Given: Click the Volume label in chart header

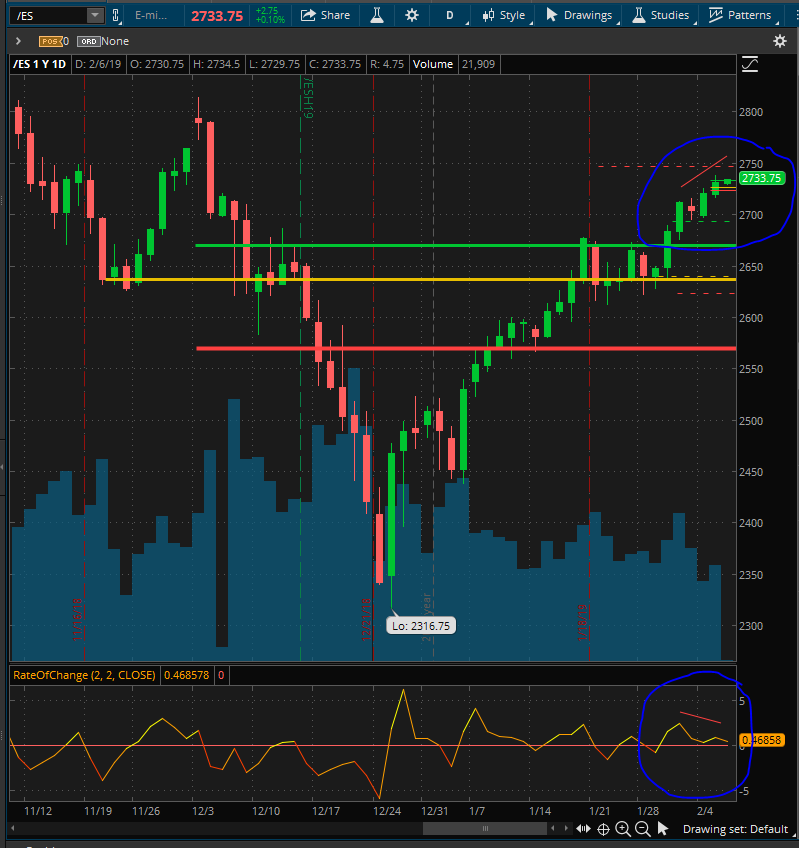Looking at the screenshot, I should [x=433, y=64].
